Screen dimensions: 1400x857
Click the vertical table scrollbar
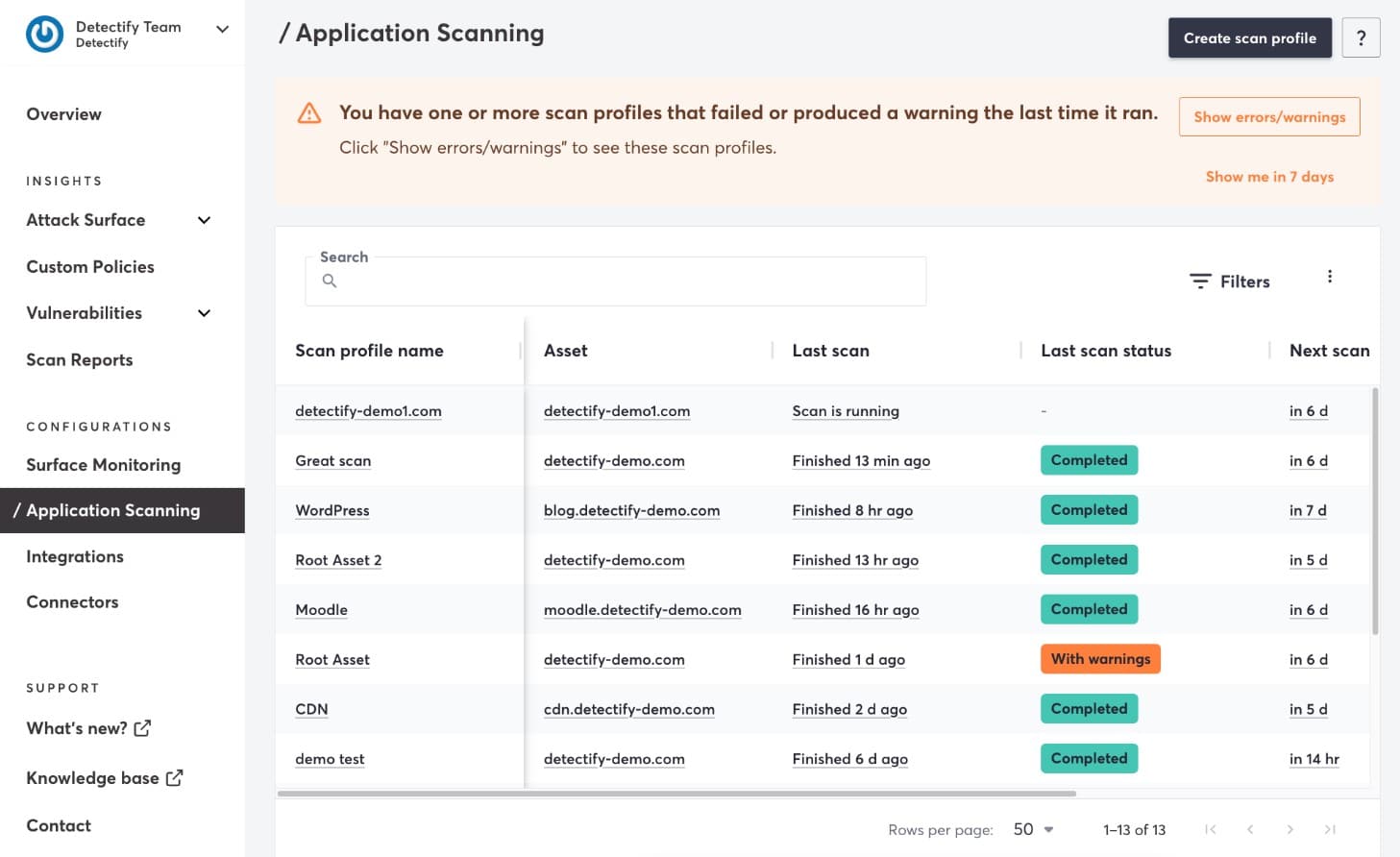(1375, 511)
